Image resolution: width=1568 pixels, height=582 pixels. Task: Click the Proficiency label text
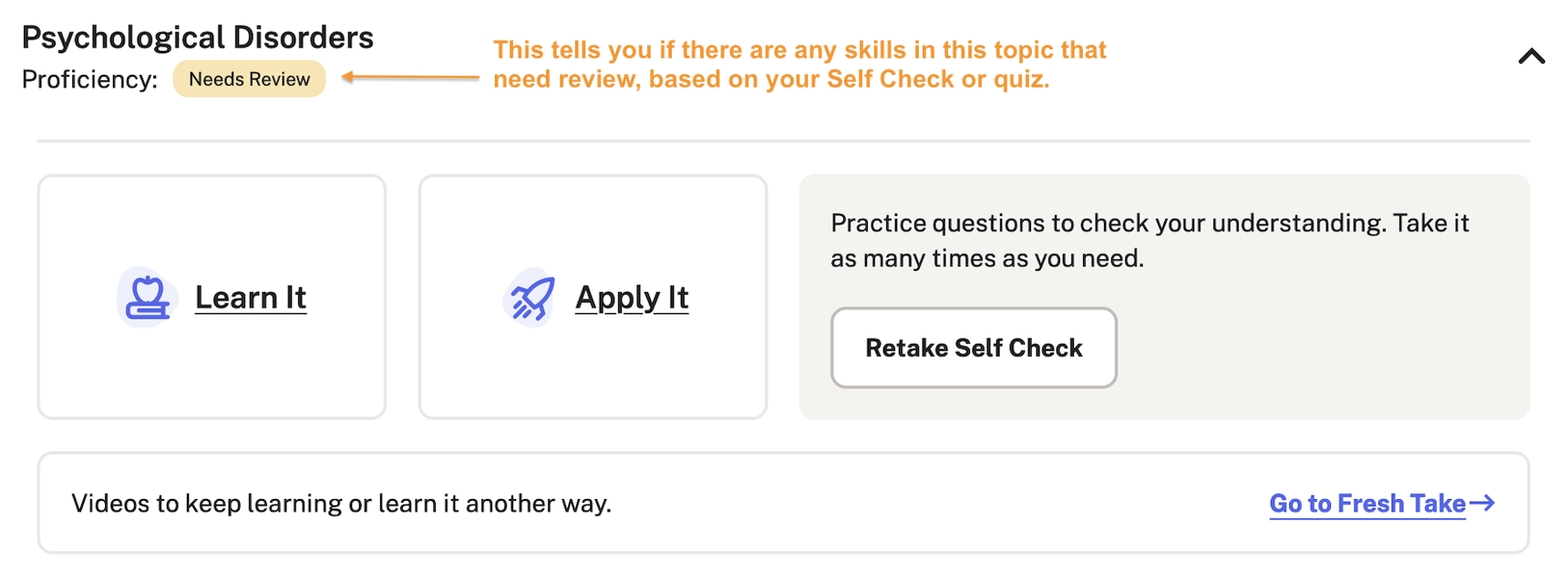[x=89, y=79]
